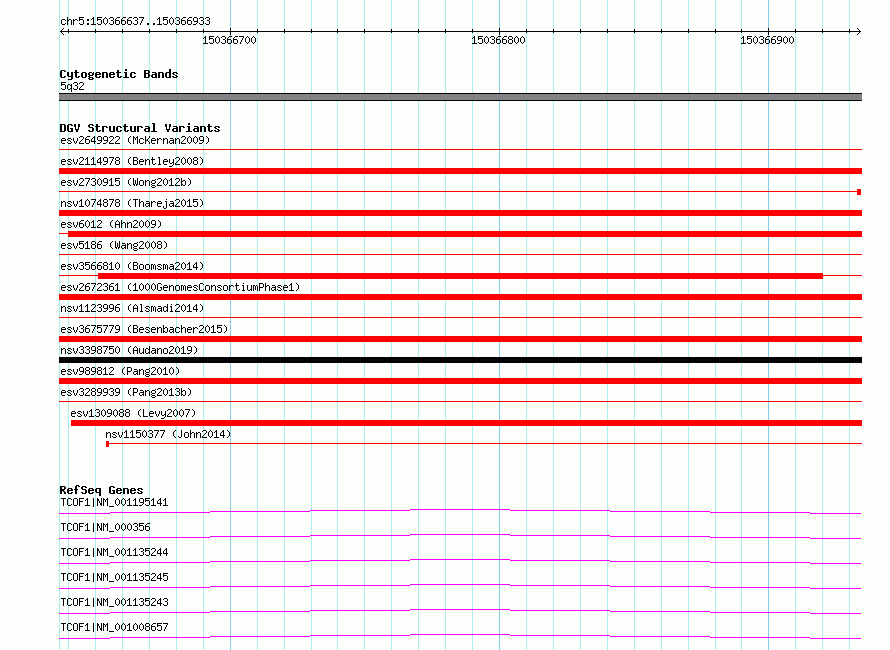Select the red bar of esv3675779
The image size is (890, 650).
(460, 339)
